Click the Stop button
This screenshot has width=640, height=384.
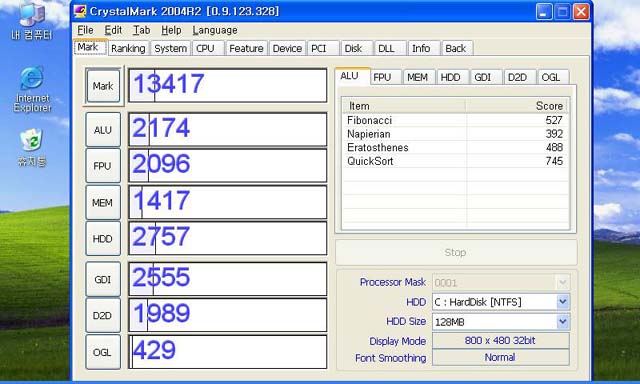coord(456,253)
